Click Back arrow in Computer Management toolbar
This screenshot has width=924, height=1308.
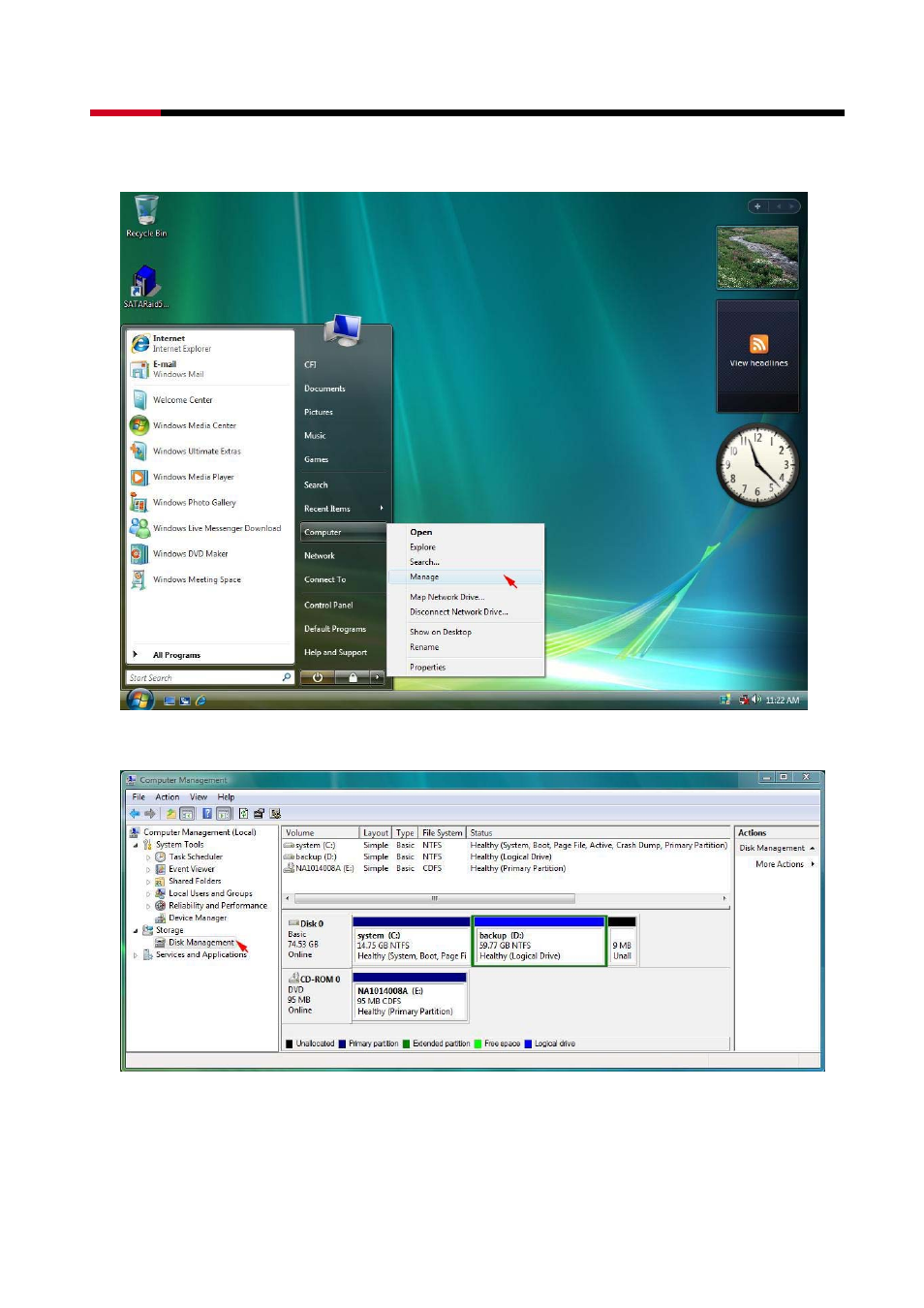(x=135, y=814)
